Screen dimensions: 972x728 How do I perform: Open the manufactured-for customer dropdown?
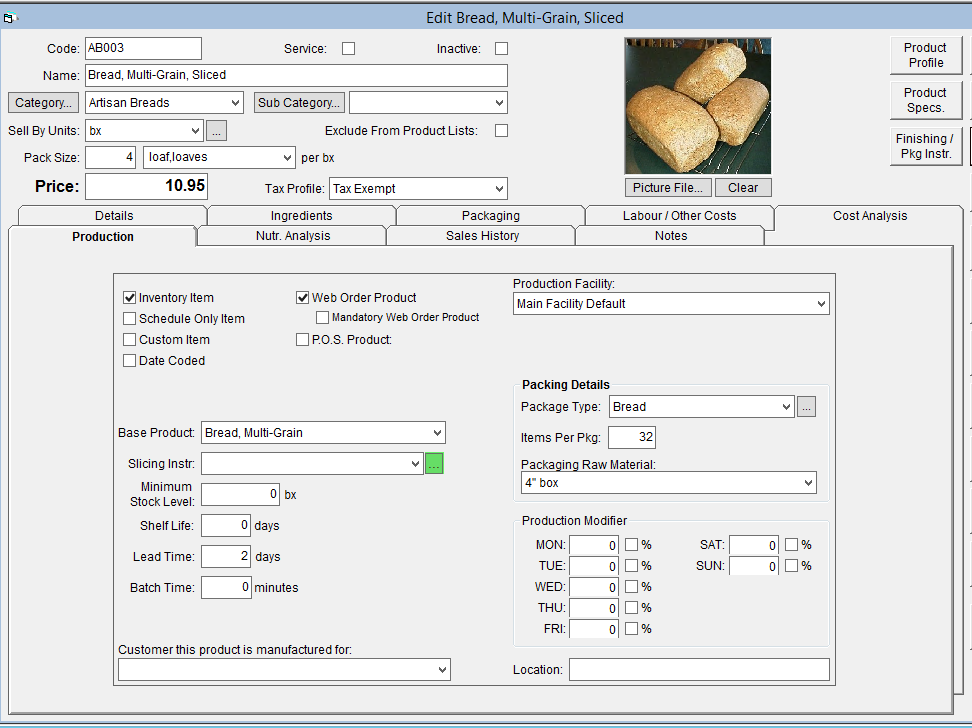(443, 670)
